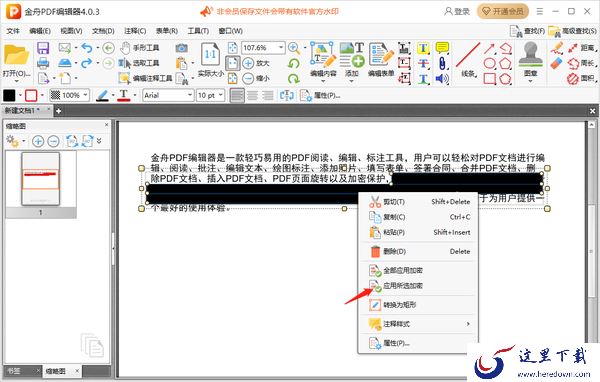Choose 删除(D) in context menu

[418, 251]
